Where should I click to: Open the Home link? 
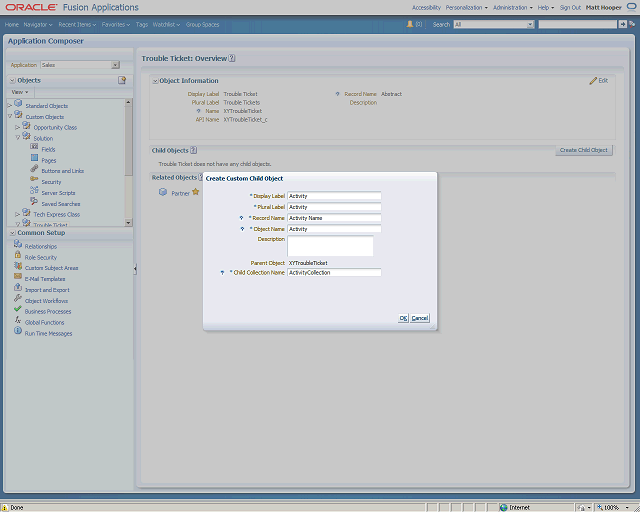(x=12, y=24)
